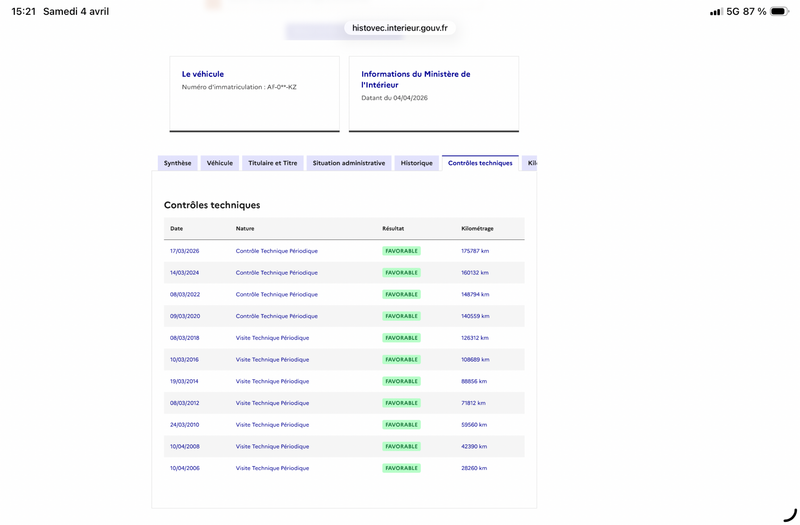Viewport: 800px width, 525px height.
Task: Click Visite Technique Périodique on the 08/03/2018 row
Action: [272, 338]
